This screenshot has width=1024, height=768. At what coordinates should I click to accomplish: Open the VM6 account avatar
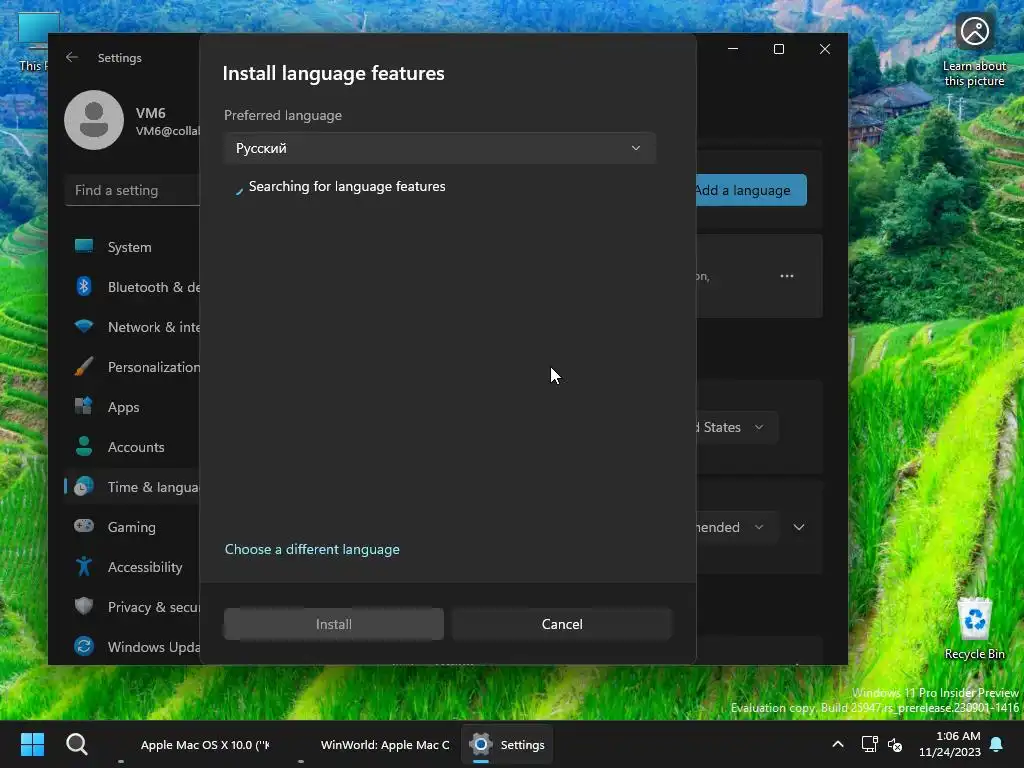[94, 120]
